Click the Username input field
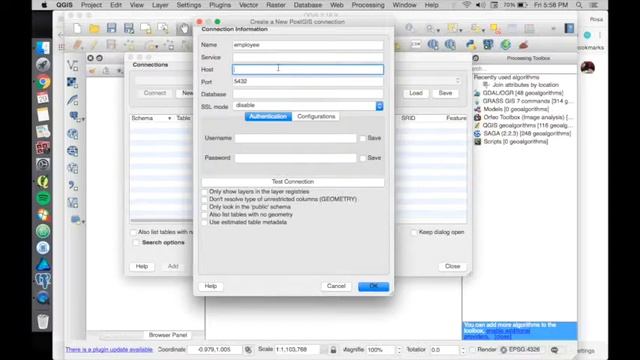 pyautogui.click(x=296, y=138)
